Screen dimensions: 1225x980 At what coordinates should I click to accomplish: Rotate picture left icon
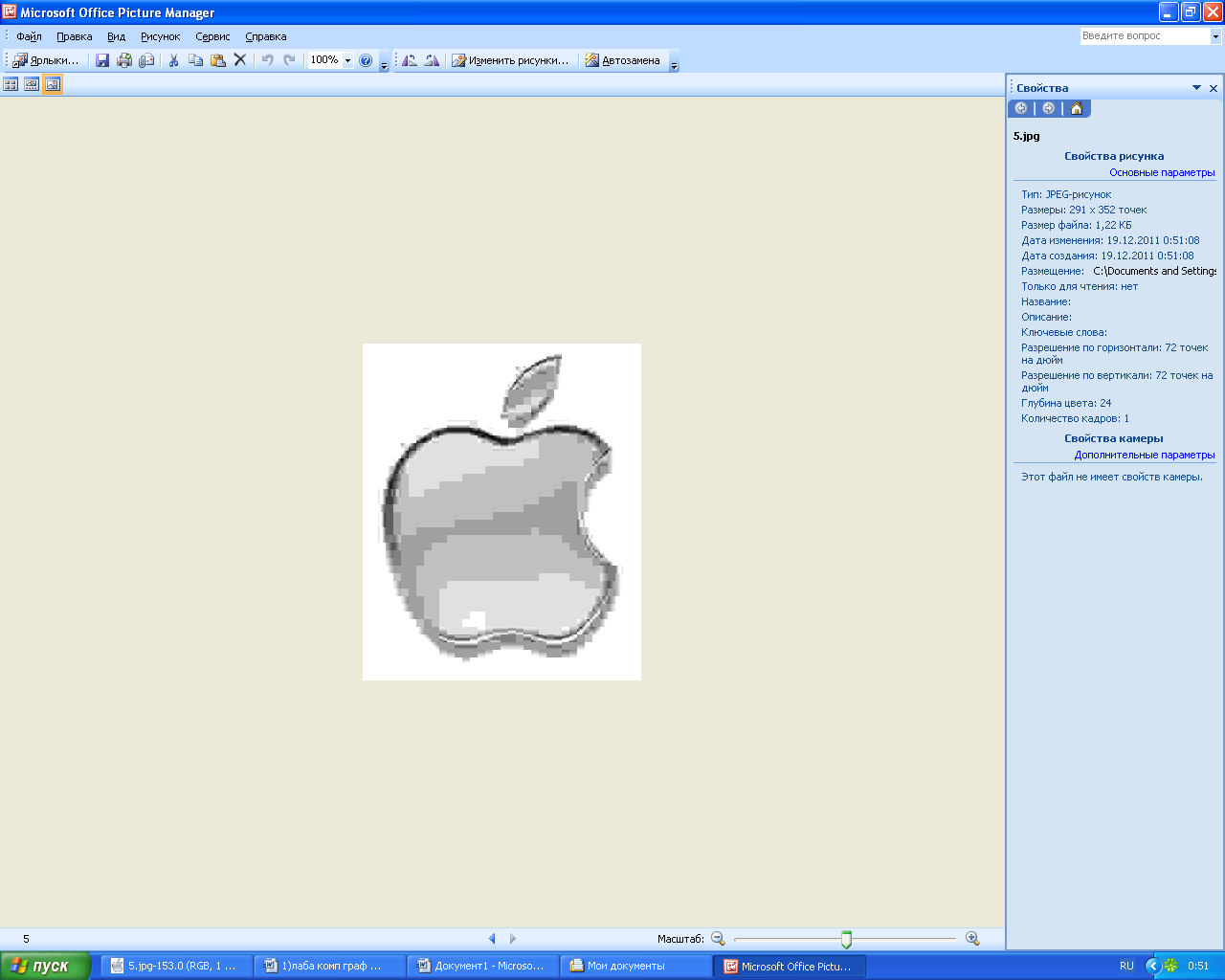tap(410, 60)
